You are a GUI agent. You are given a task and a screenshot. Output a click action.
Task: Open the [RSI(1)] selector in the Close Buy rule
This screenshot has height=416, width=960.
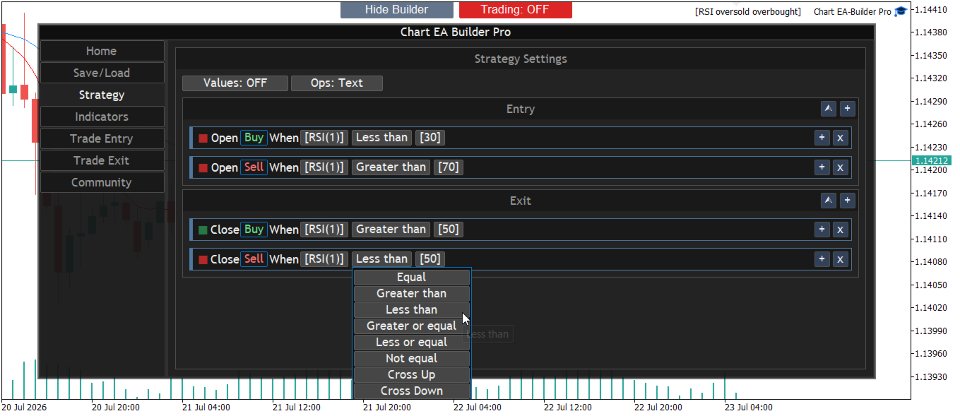pyautogui.click(x=324, y=230)
